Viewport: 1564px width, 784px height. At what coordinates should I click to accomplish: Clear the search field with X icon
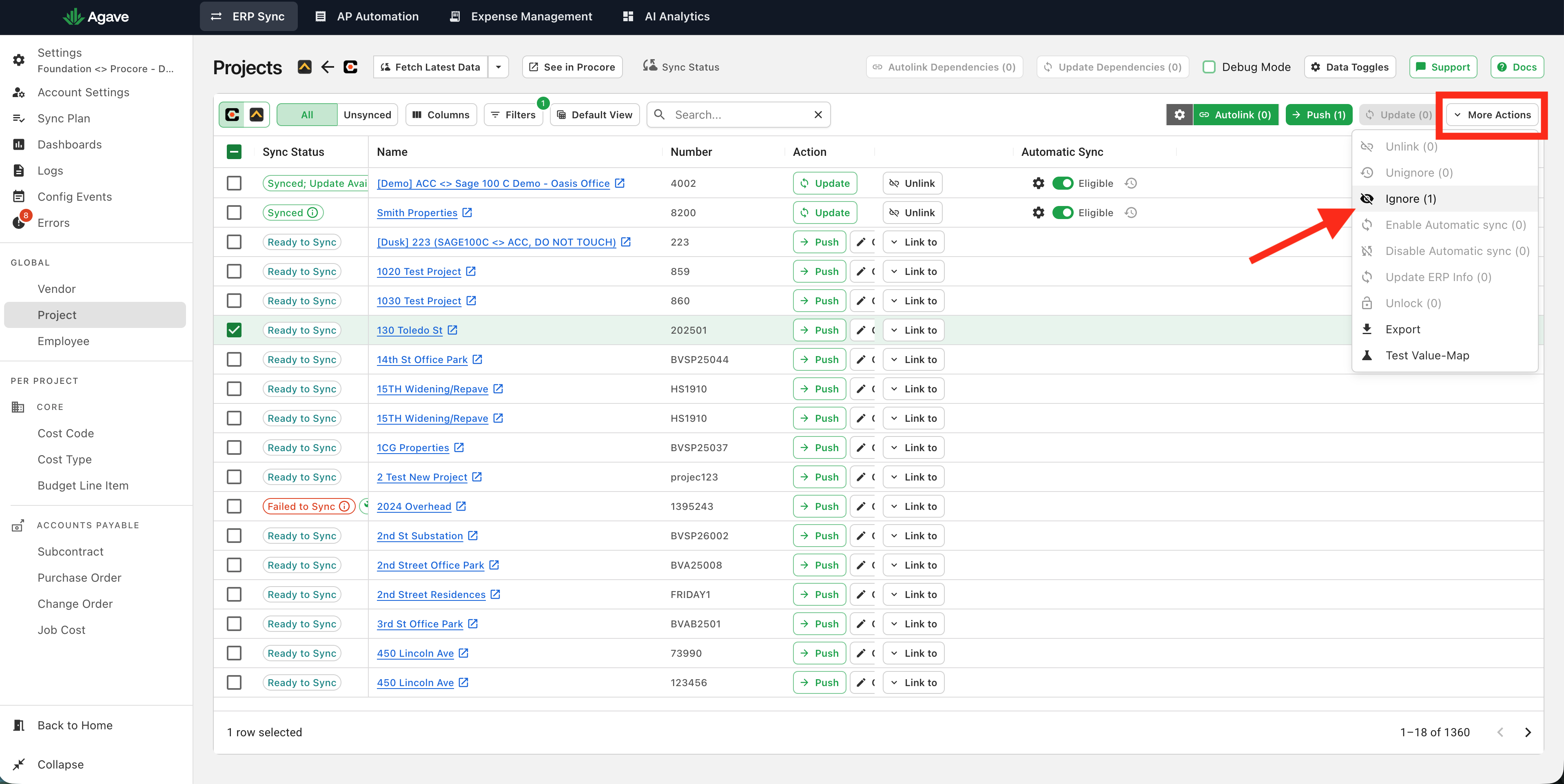pyautogui.click(x=818, y=115)
